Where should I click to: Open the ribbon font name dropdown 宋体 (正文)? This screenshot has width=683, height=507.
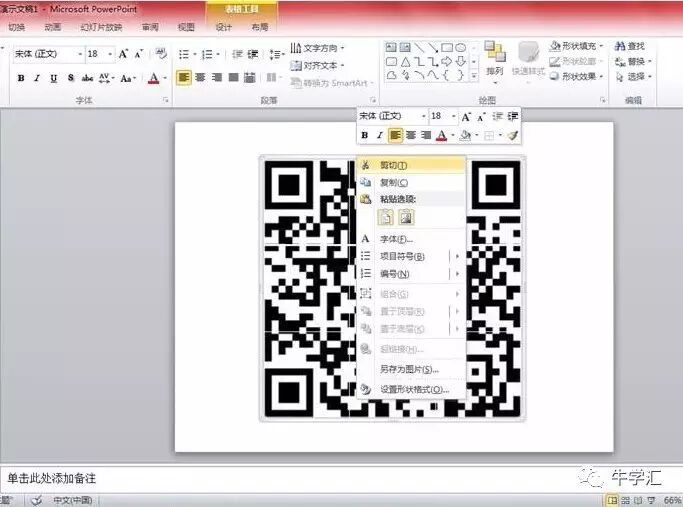tap(80, 54)
